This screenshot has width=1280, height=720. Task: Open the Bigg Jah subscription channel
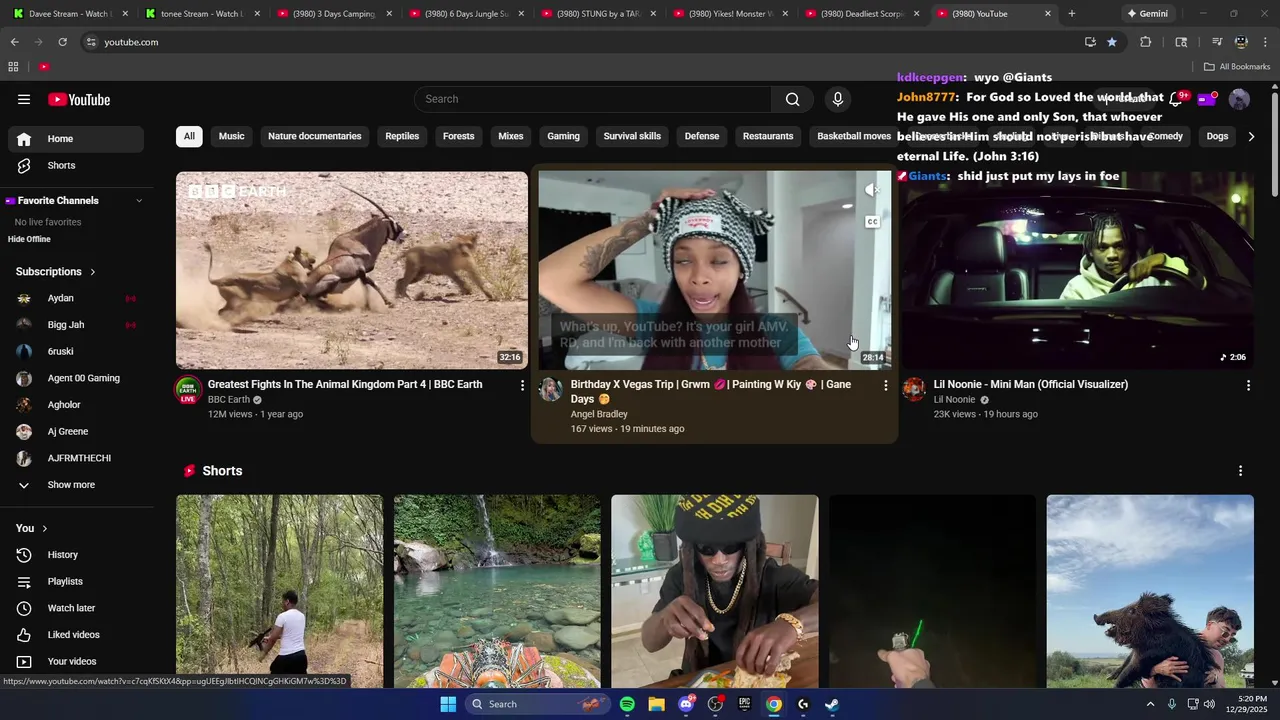[76, 325]
